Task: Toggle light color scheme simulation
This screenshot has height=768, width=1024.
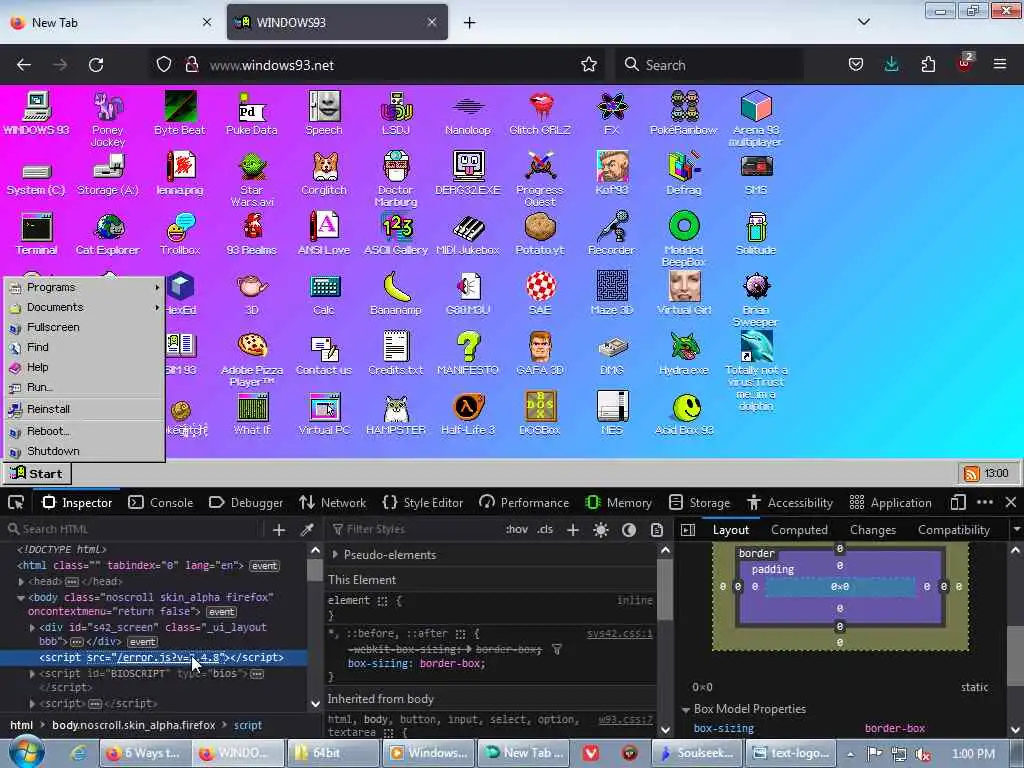Action: [x=601, y=530]
